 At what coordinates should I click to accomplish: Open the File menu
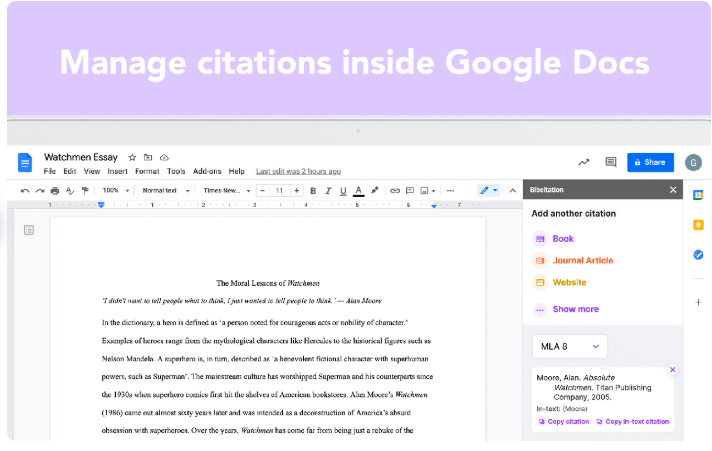(x=49, y=171)
